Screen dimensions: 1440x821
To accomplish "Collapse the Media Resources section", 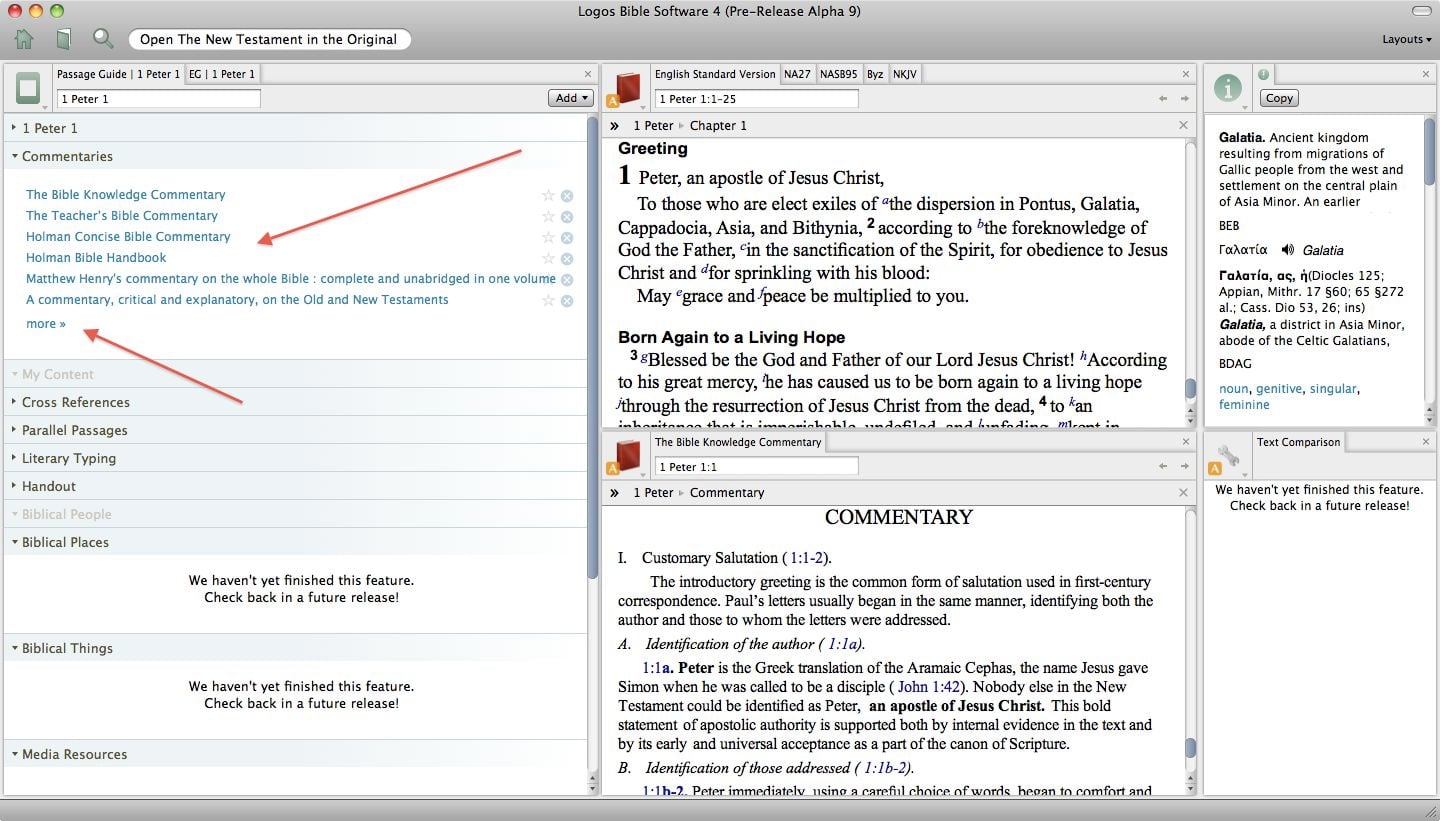I will point(15,754).
